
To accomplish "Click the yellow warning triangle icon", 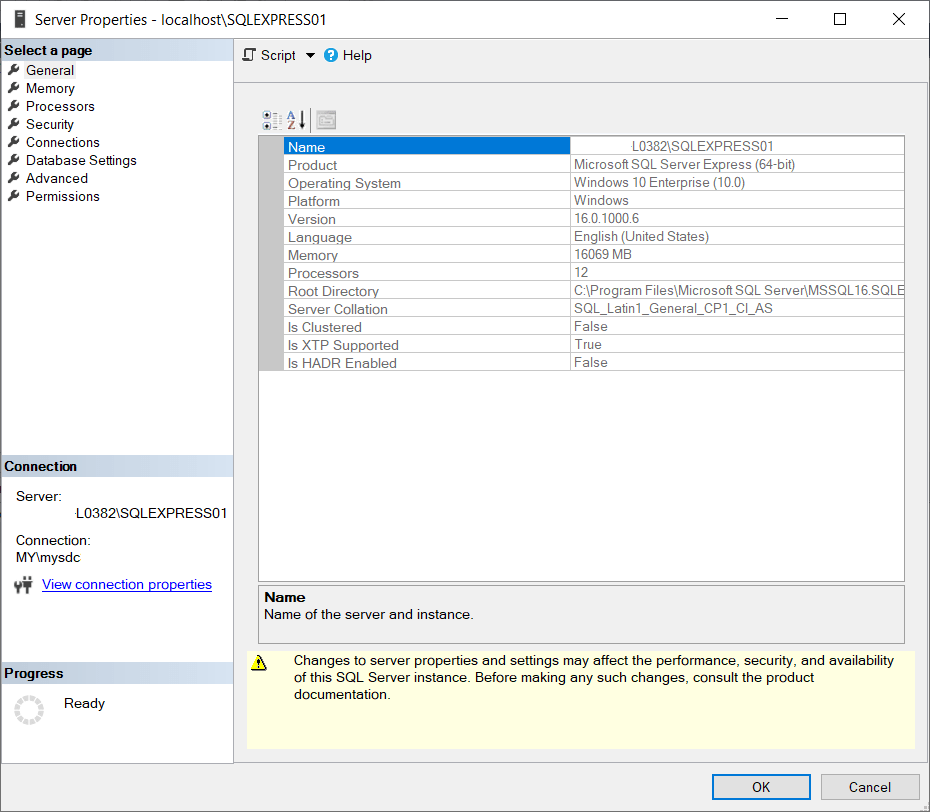I will (259, 663).
